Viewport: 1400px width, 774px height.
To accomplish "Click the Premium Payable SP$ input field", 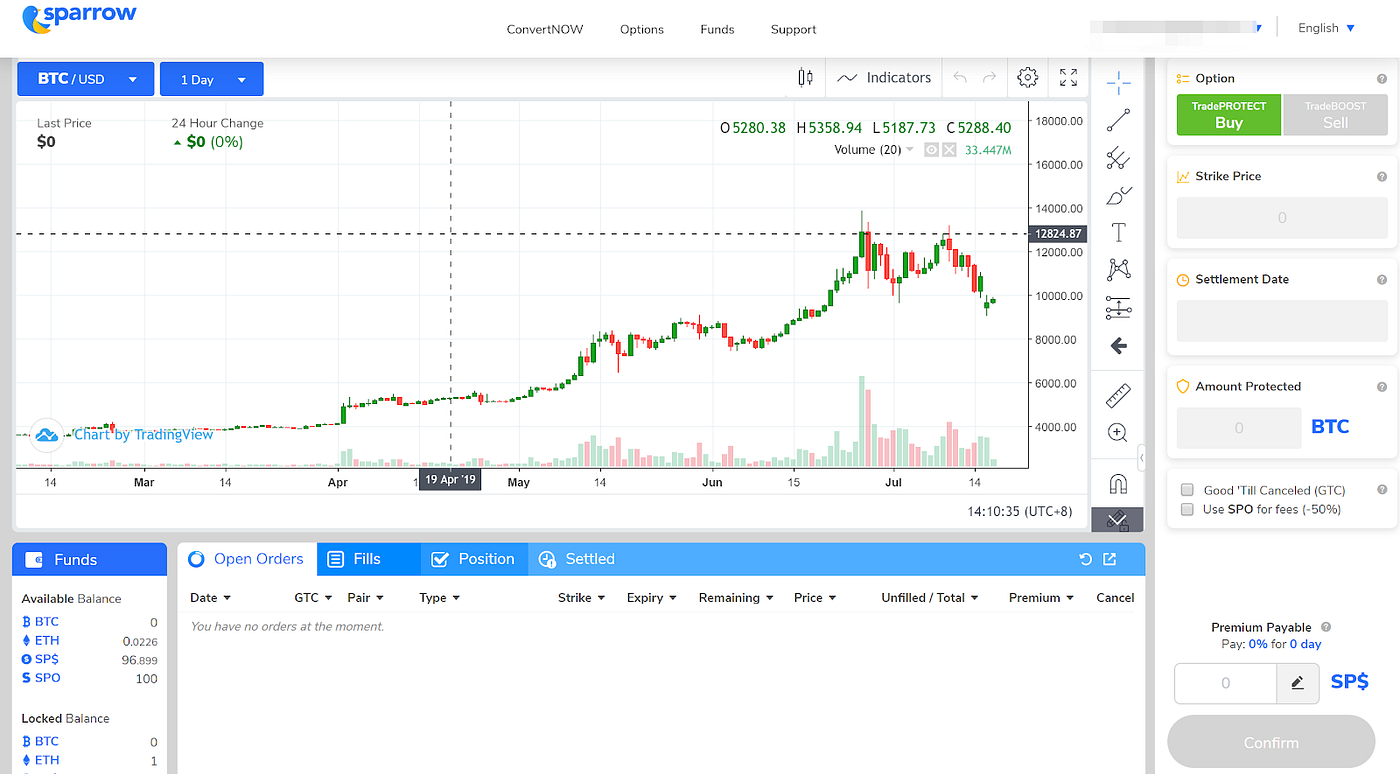I will 1226,683.
